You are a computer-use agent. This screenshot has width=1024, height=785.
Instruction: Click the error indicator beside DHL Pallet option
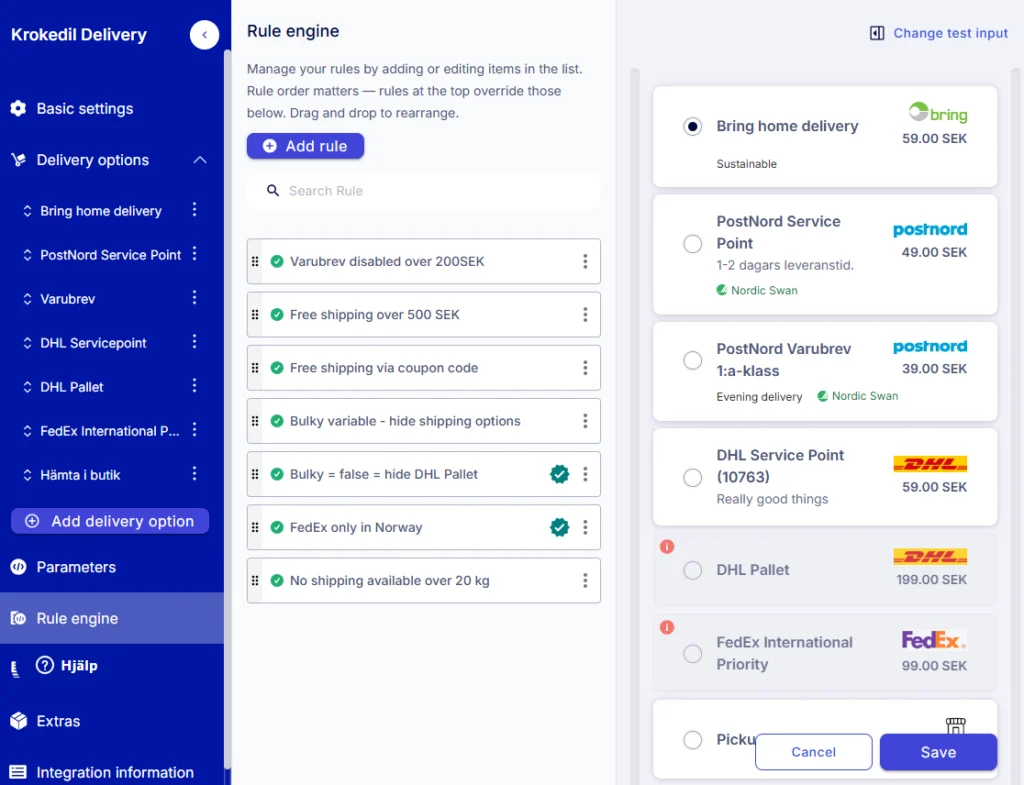click(x=666, y=546)
